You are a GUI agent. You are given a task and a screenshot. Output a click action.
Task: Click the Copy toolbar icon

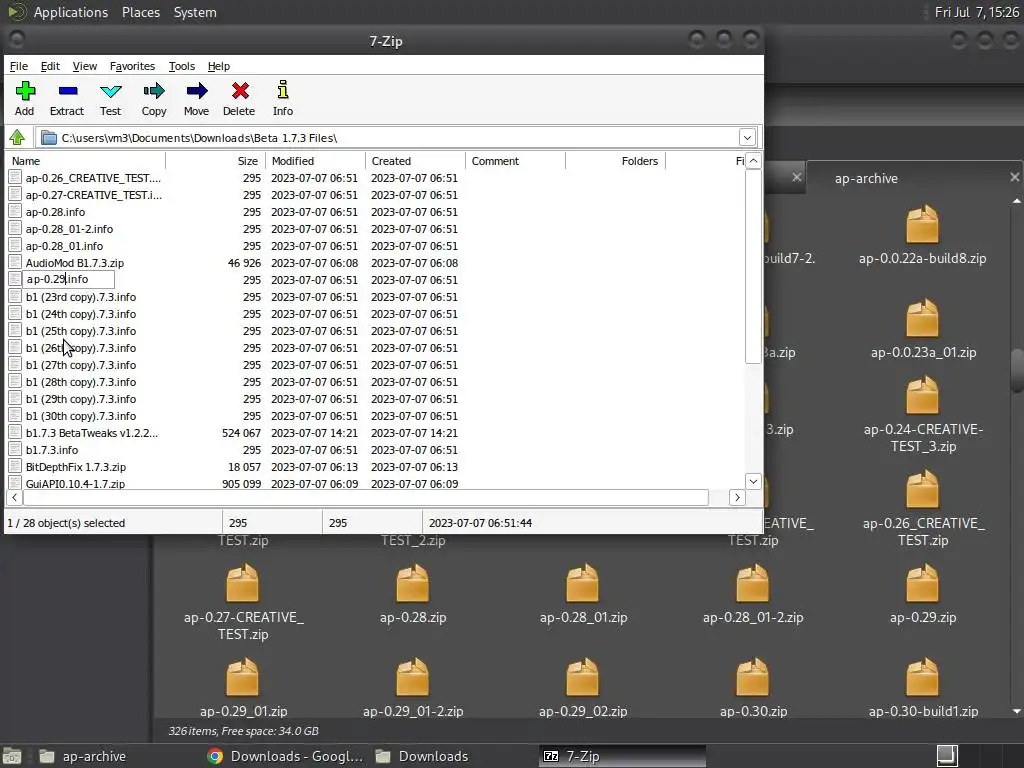[x=154, y=91]
